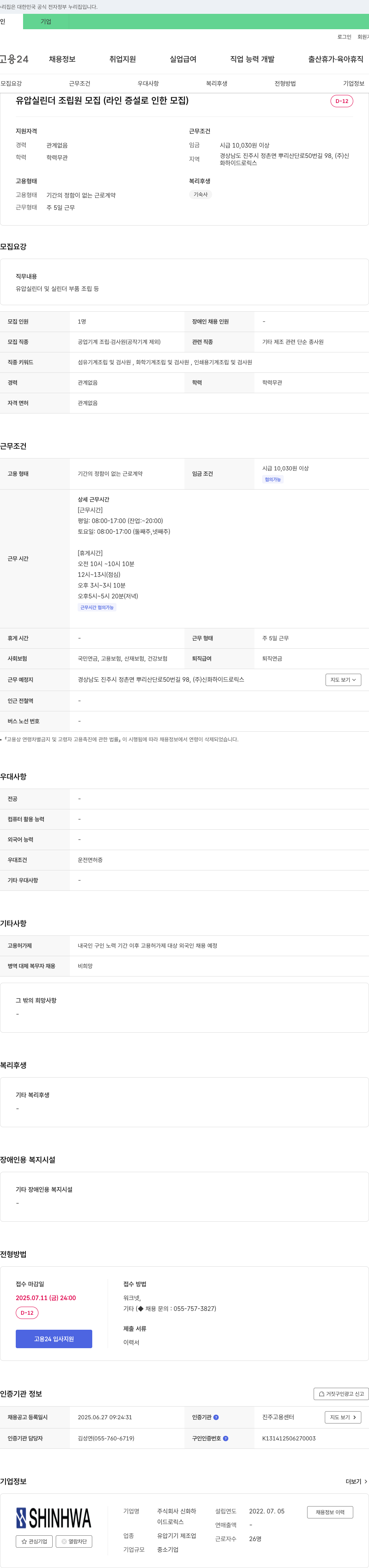Screen dimensions: 369x1568
Task: Click the contact 김성연(055-760-6719)
Action: [x=106, y=1438]
